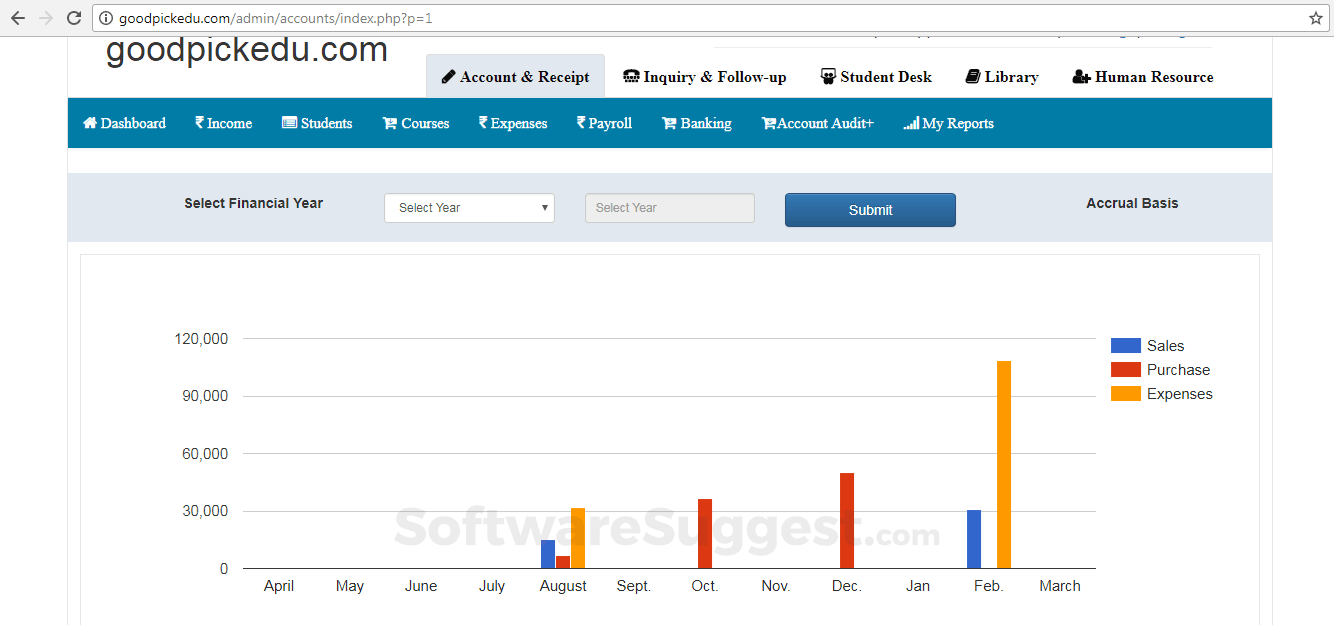
Task: Click the rupee icon beside Income
Action: 199,123
